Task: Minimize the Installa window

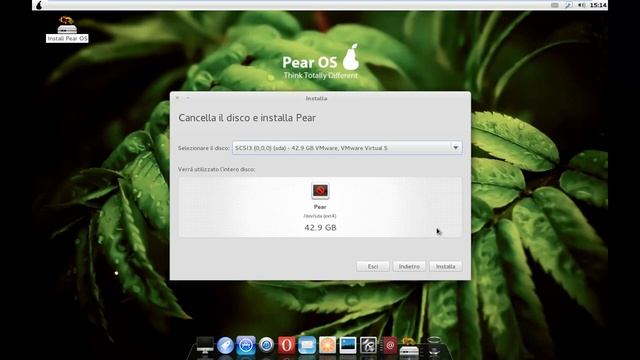Action: [188, 98]
